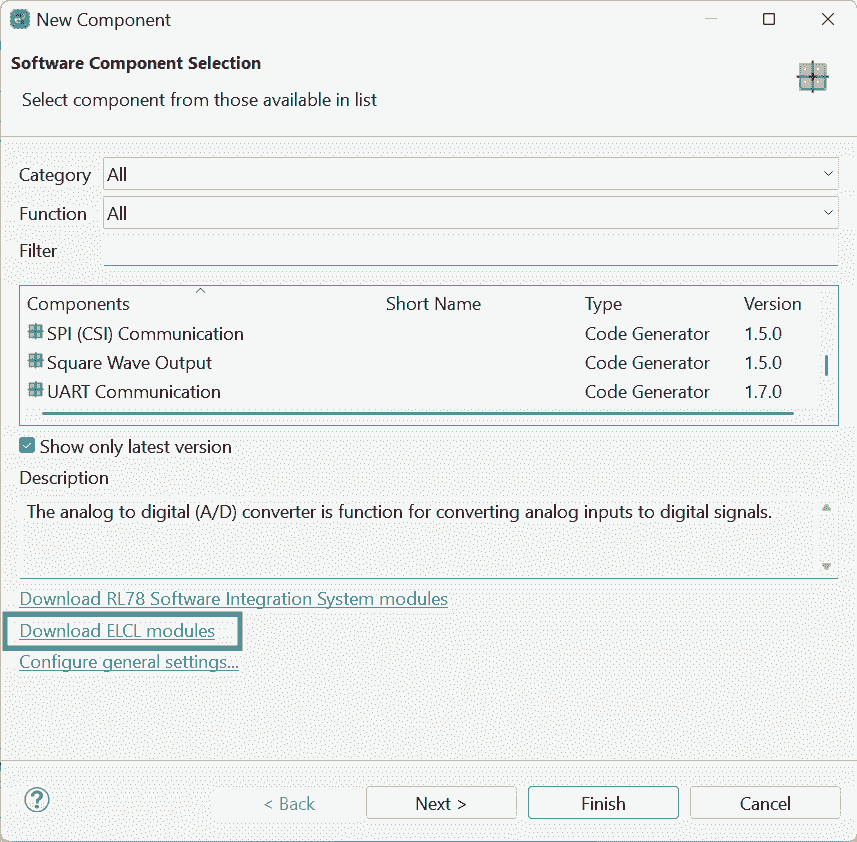Click the Filter text field

tap(470, 251)
